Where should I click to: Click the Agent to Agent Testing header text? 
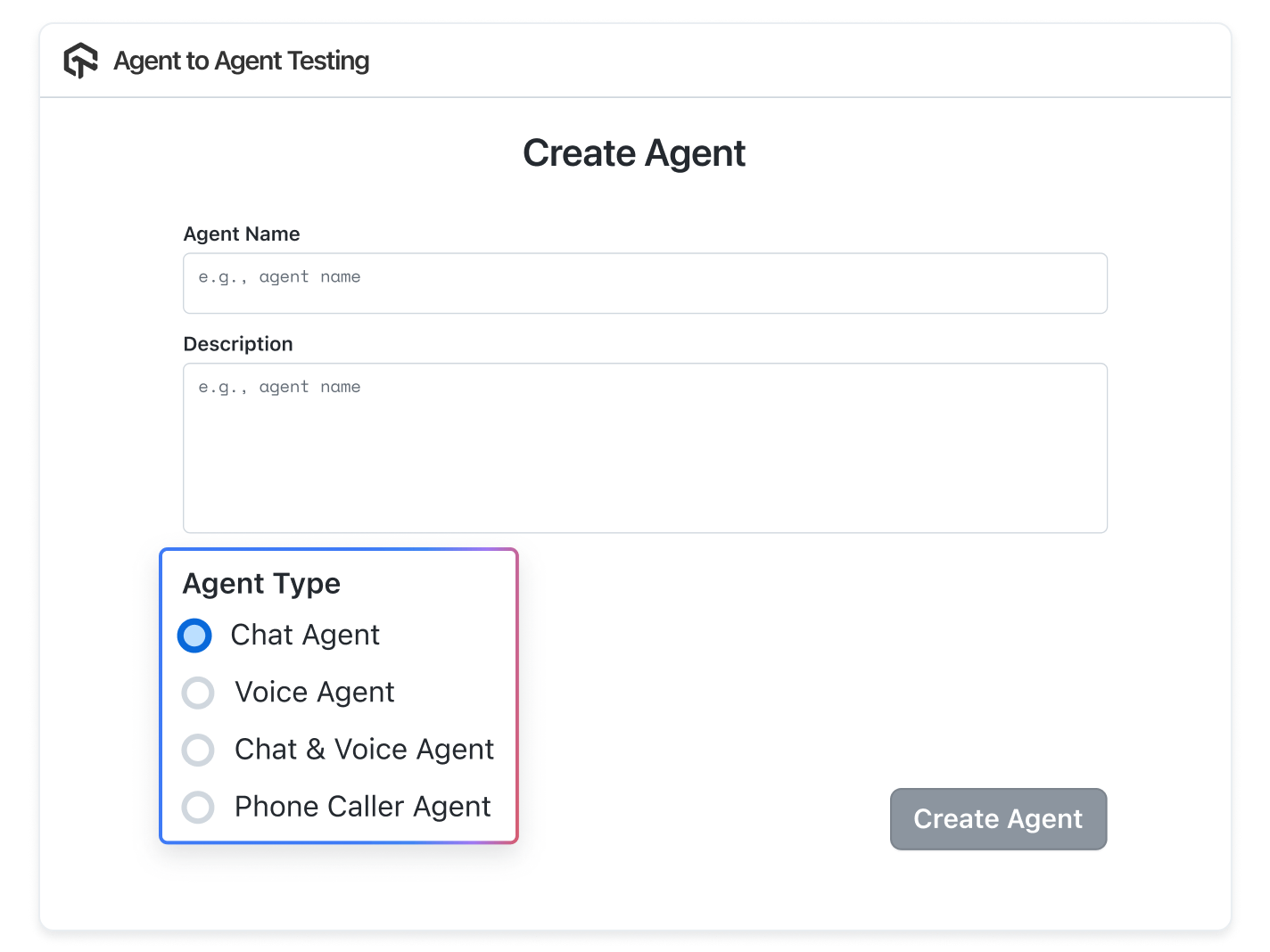241,61
